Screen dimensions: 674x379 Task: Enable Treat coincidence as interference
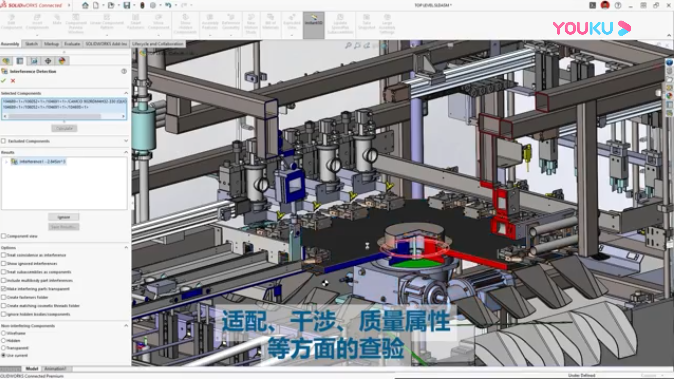click(3, 255)
